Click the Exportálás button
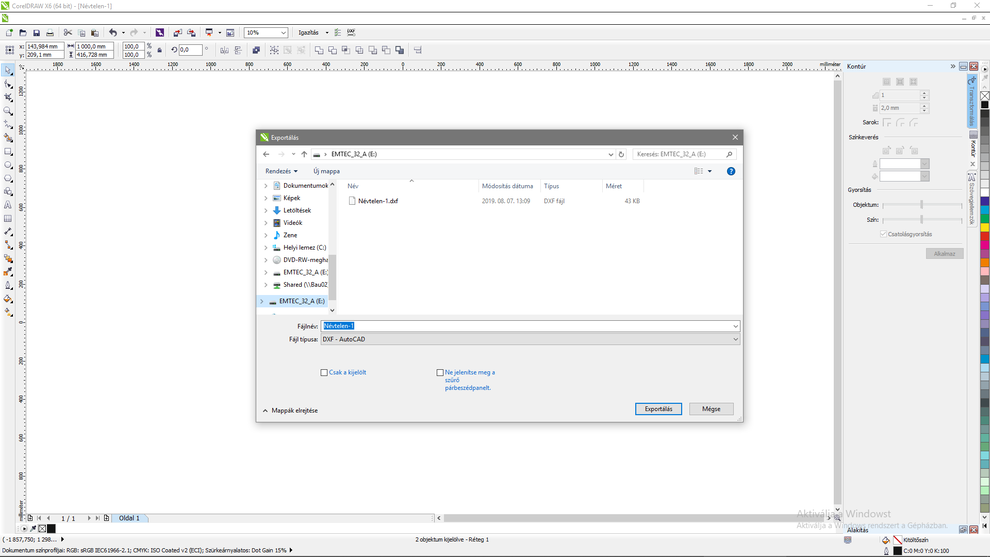Screen dimensions: 990x557 [658, 409]
